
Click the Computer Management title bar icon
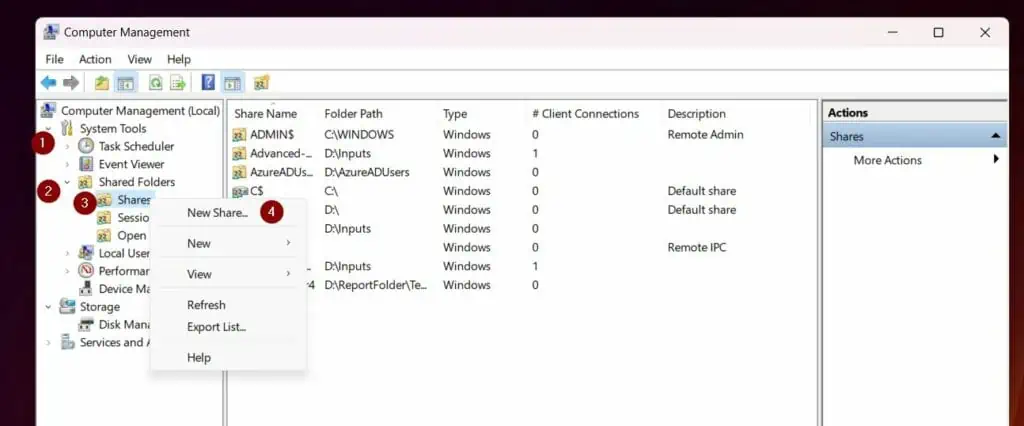pyautogui.click(x=52, y=32)
